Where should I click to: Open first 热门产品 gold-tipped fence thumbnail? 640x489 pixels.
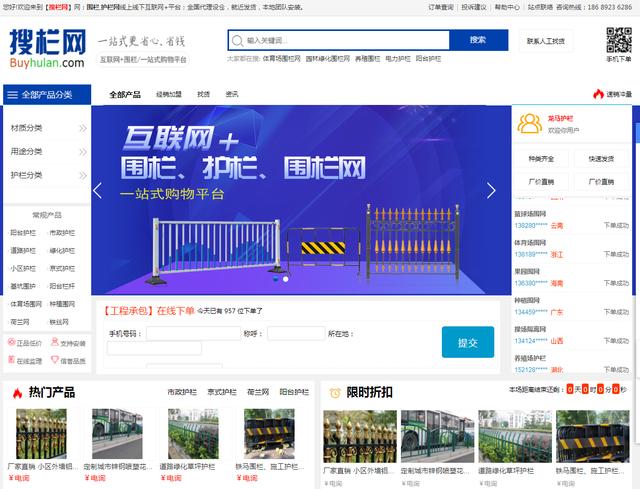(x=41, y=434)
